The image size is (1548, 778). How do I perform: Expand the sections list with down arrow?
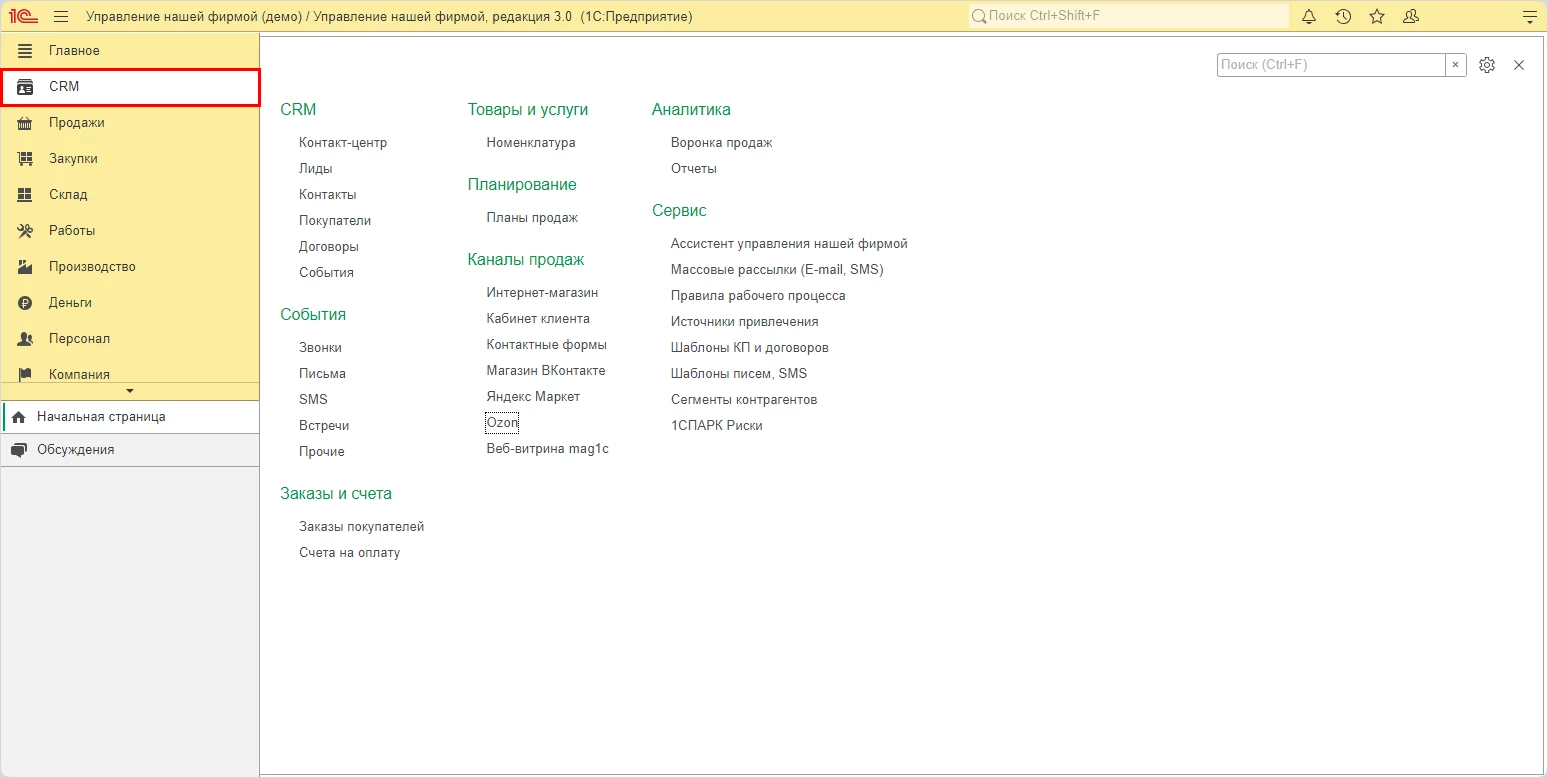pyautogui.click(x=130, y=390)
